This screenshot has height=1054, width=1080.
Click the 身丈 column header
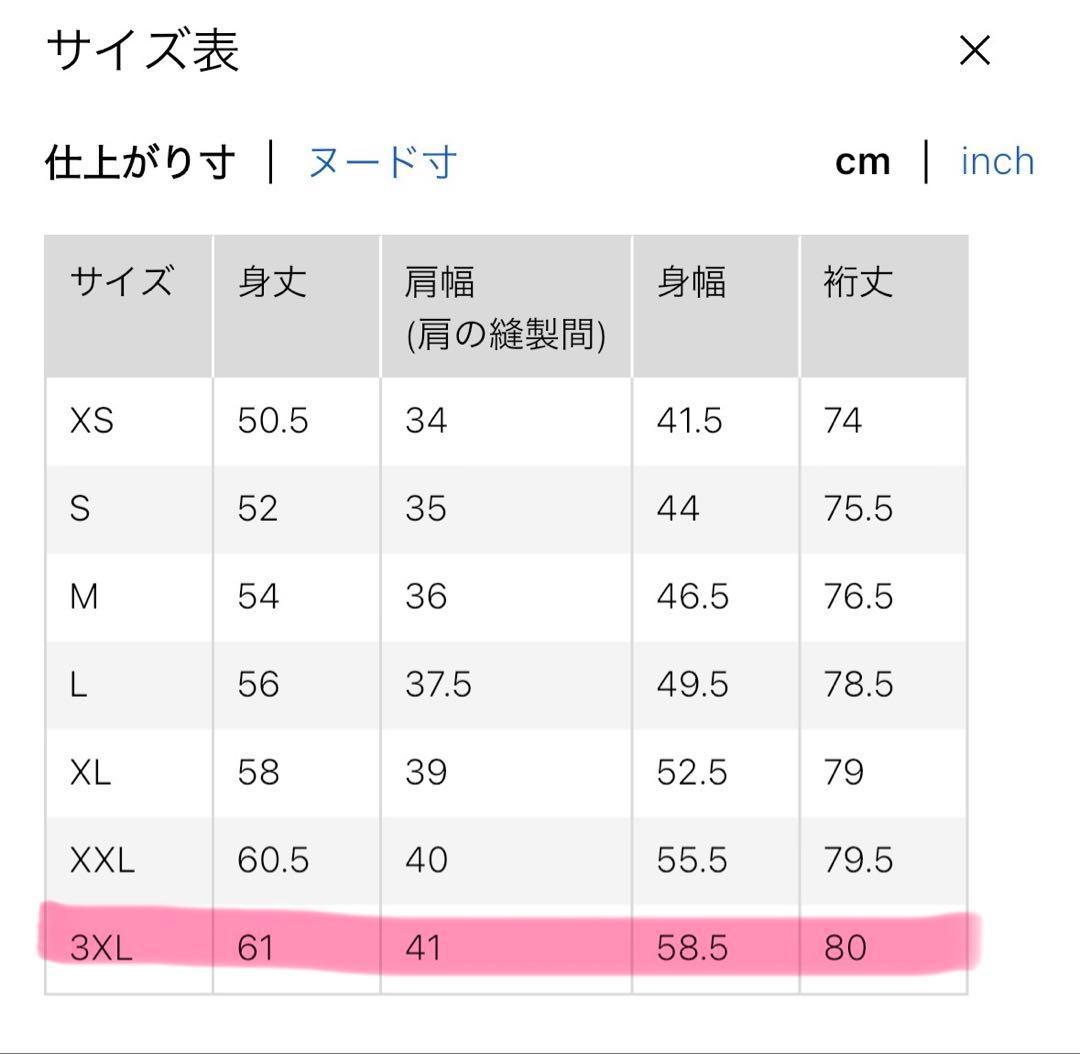point(272,283)
